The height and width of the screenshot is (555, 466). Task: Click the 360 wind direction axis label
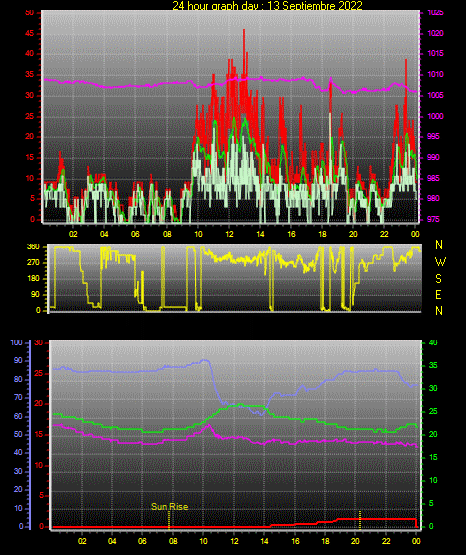(34, 247)
